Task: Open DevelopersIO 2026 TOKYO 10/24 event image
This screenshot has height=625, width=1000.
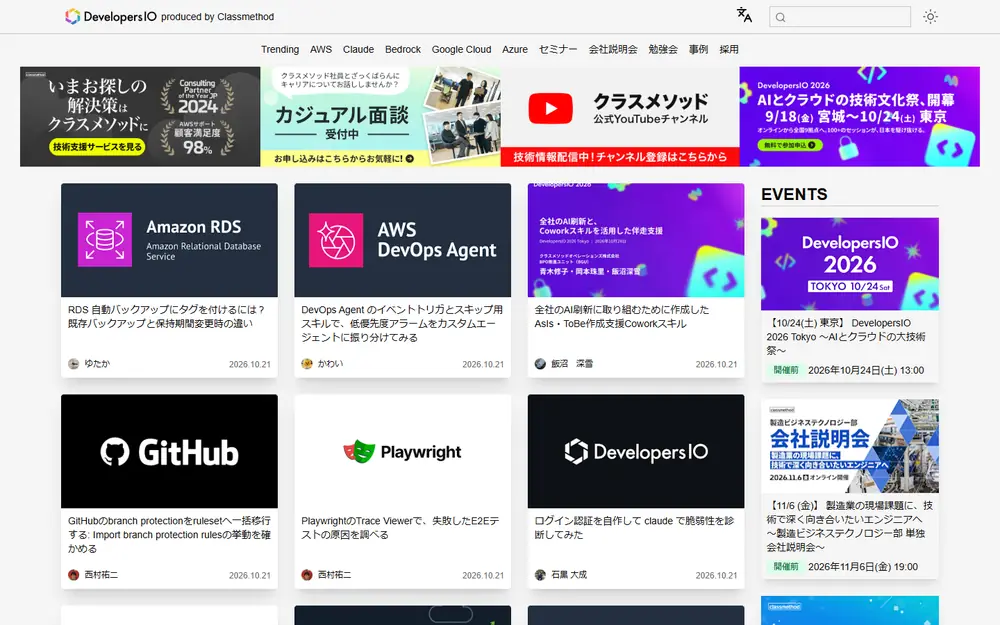Action: tap(849, 264)
